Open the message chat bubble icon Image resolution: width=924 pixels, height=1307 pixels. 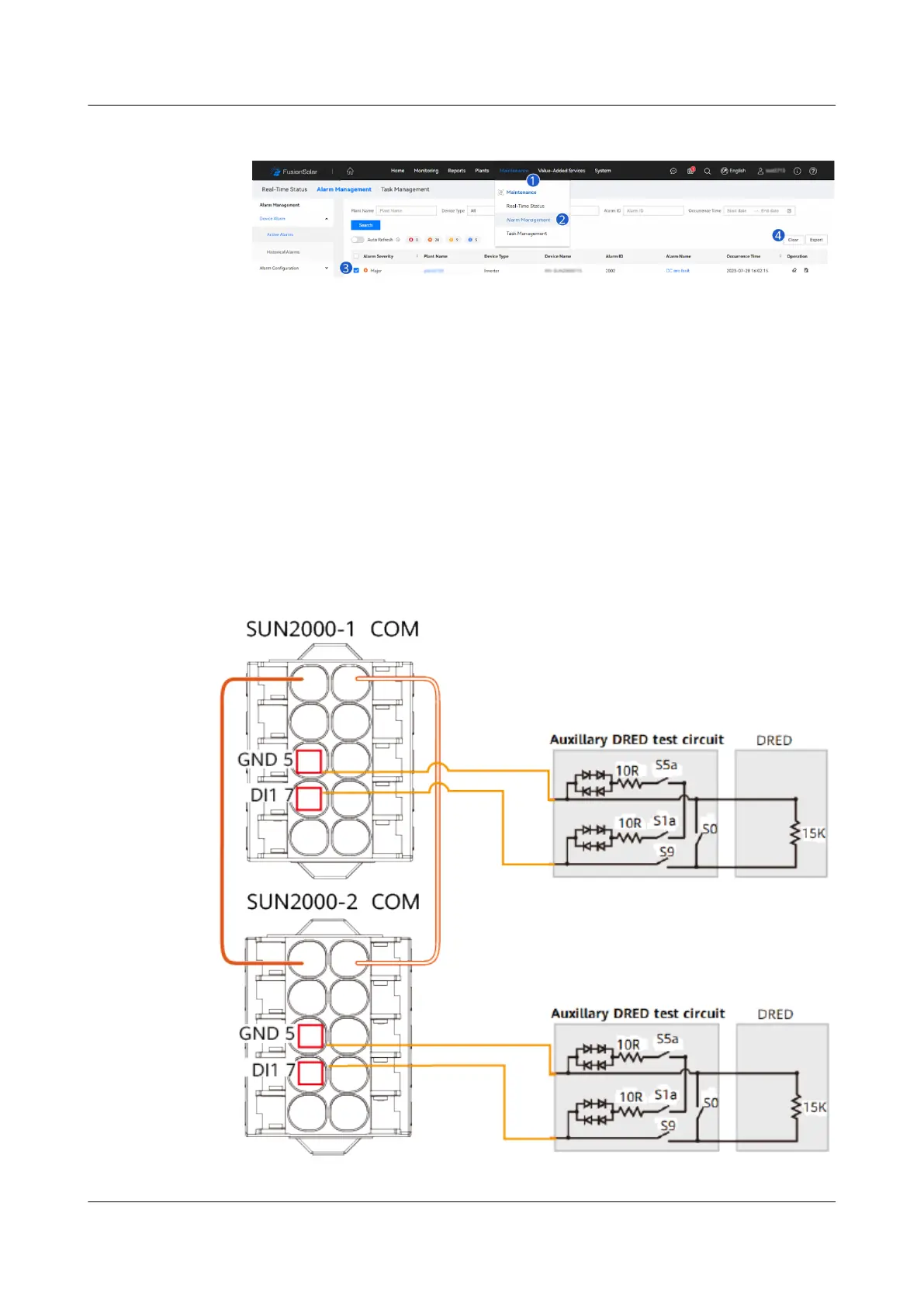pyautogui.click(x=673, y=171)
